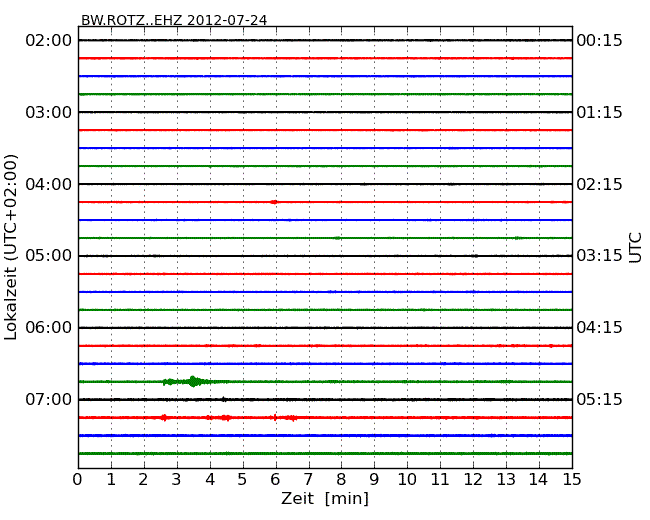
Task: Select the 01:15 UTC tick label
Action: (x=599, y=112)
